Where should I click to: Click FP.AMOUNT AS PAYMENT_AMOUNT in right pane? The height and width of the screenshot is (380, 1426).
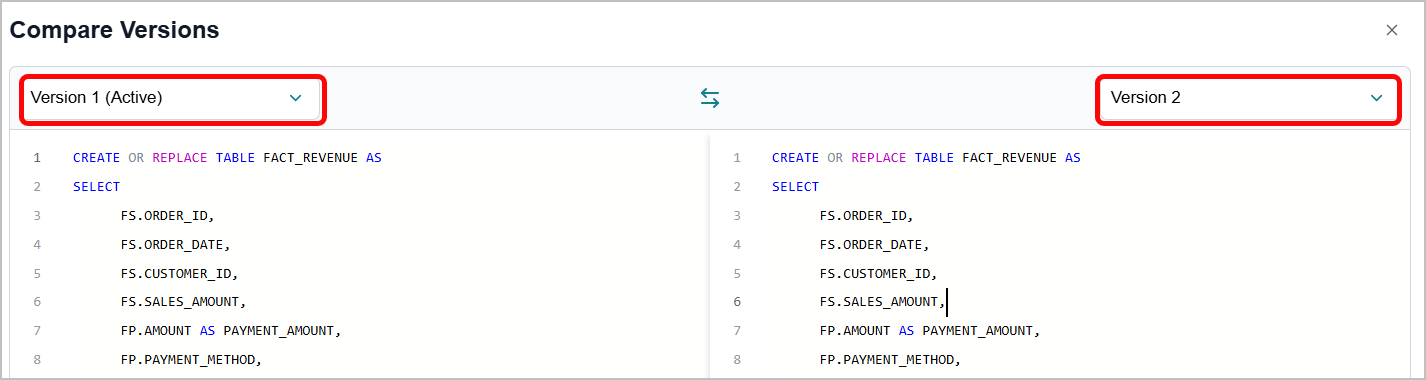pyautogui.click(x=930, y=331)
